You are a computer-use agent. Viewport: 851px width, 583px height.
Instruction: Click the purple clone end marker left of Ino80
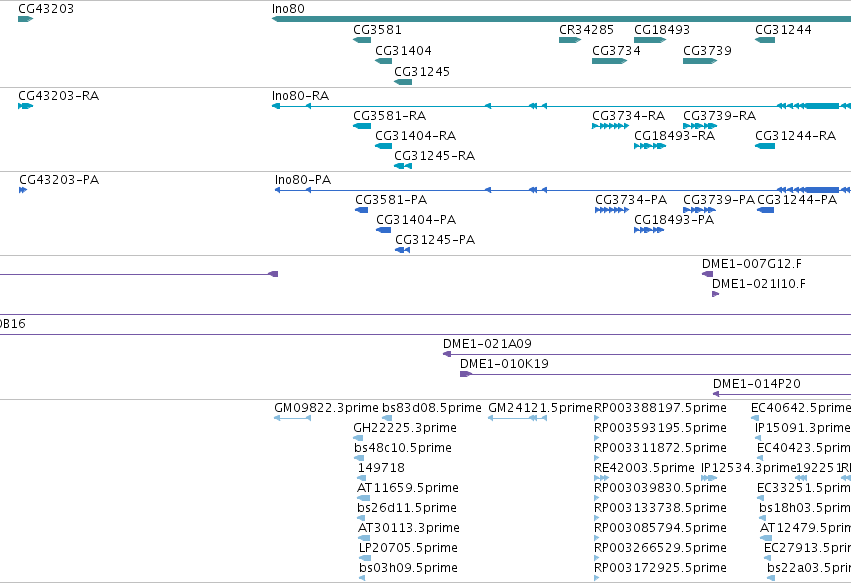[274, 274]
